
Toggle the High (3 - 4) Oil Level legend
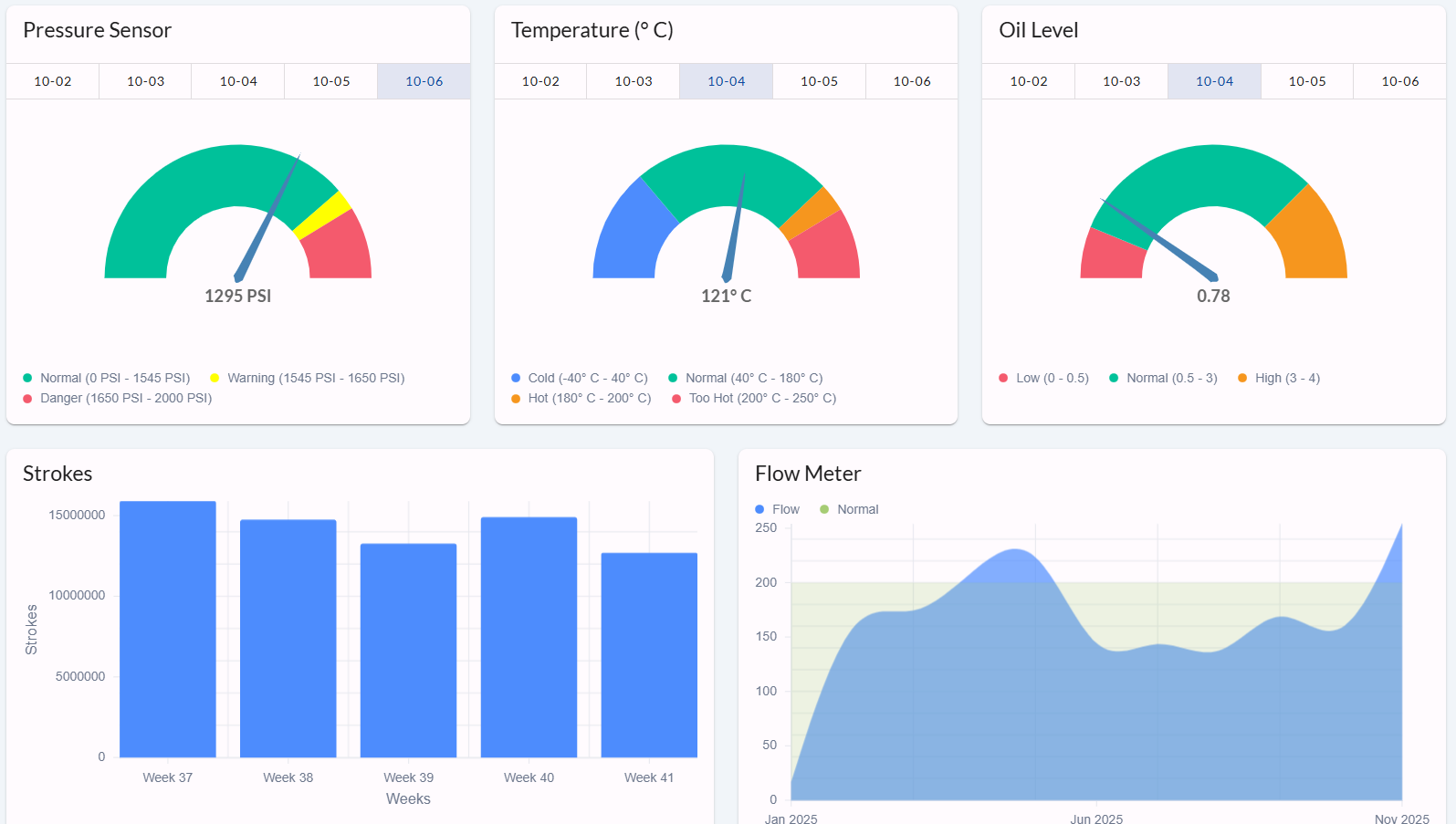click(1279, 378)
